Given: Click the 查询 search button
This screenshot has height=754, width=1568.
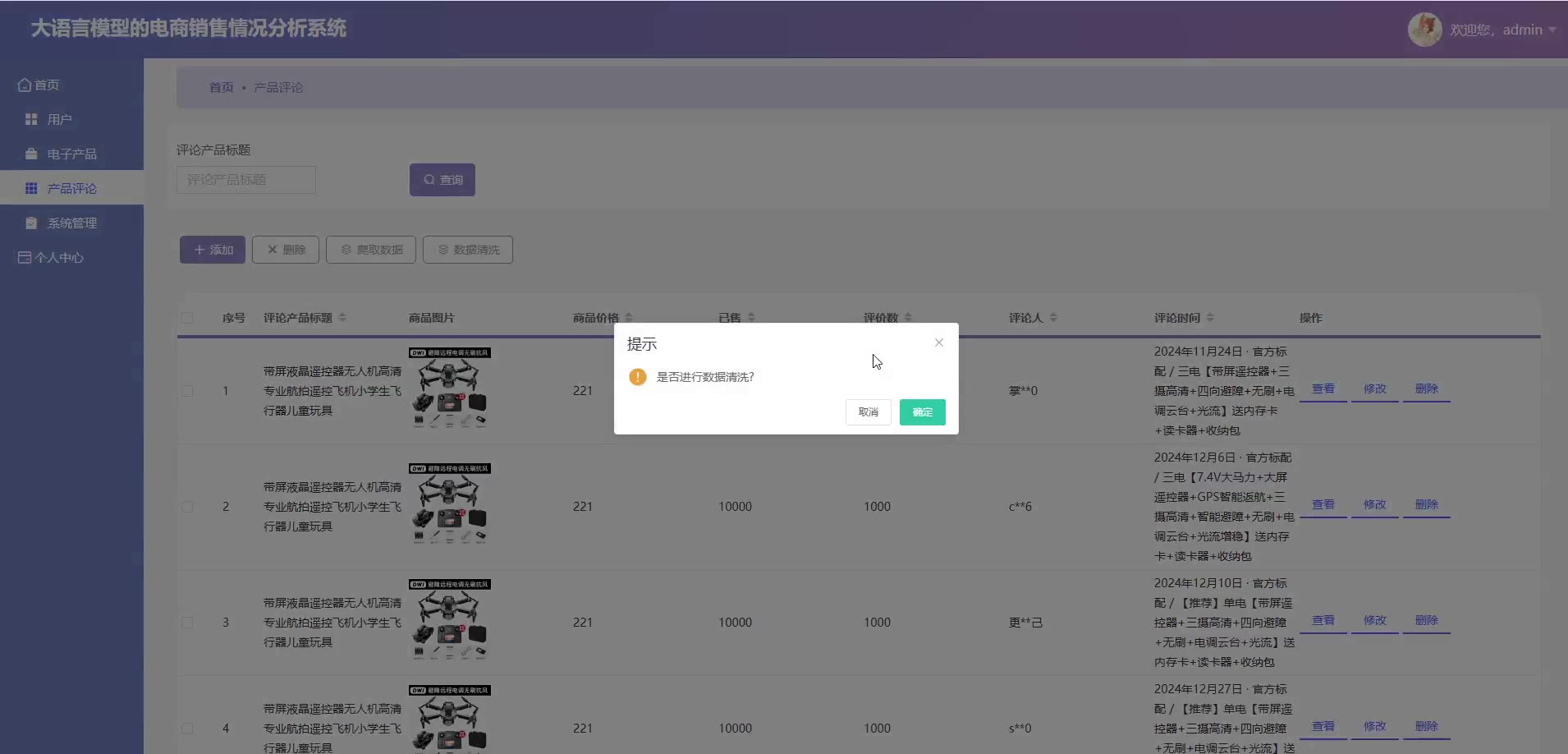Looking at the screenshot, I should [x=442, y=180].
